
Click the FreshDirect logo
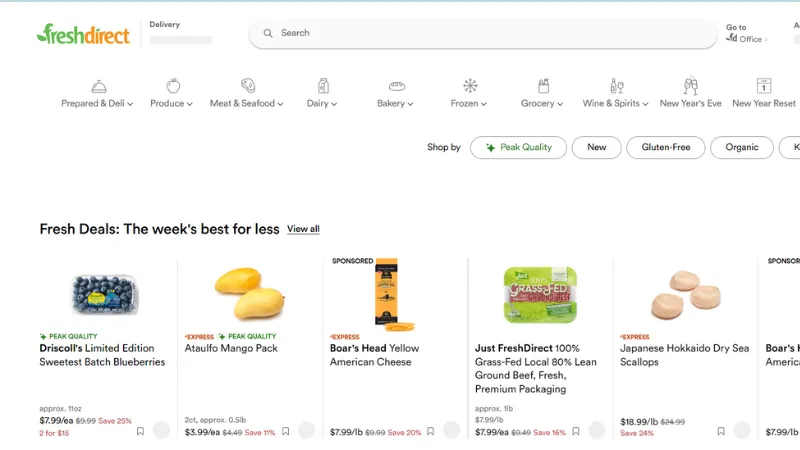[84, 34]
